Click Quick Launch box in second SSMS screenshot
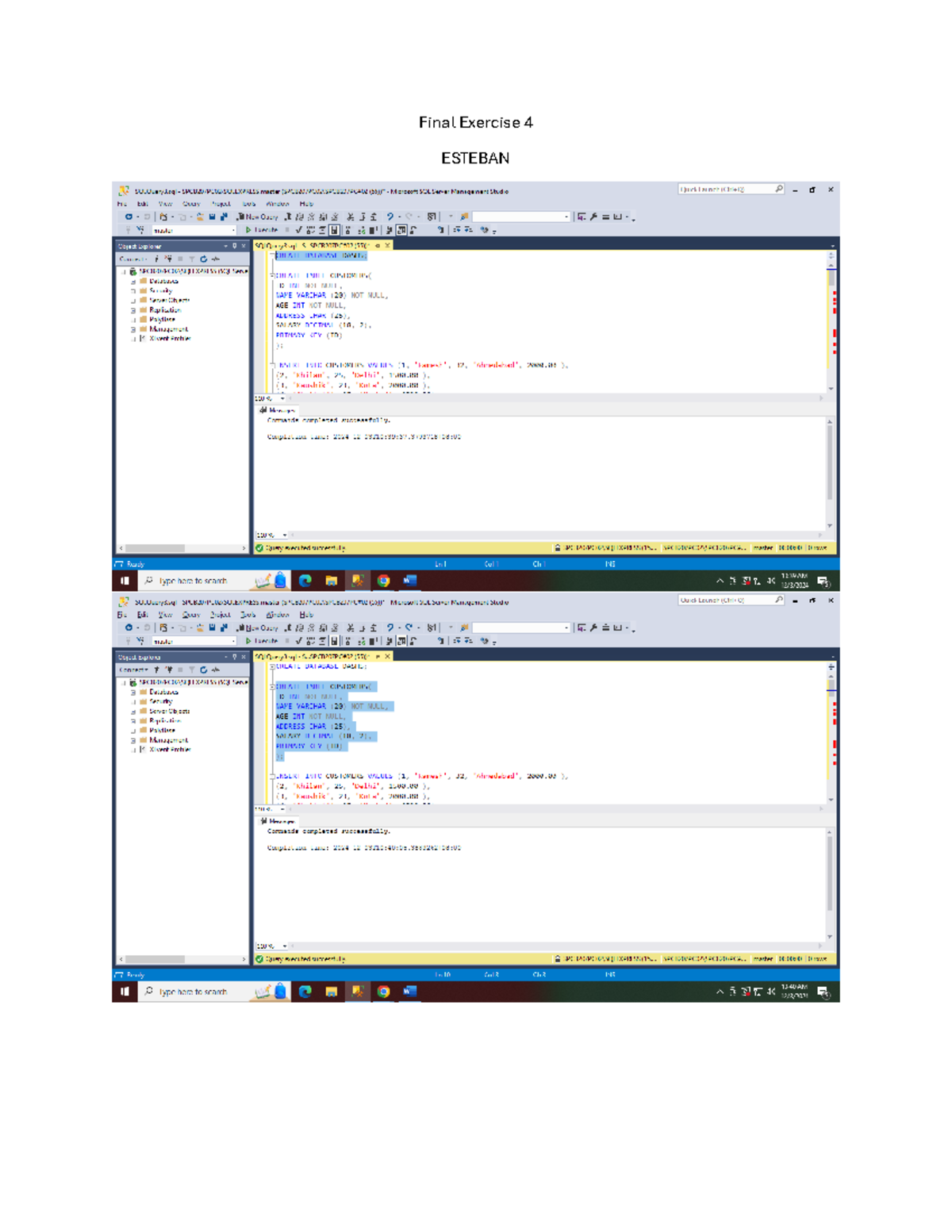This screenshot has height=1232, width=952. tap(731, 601)
